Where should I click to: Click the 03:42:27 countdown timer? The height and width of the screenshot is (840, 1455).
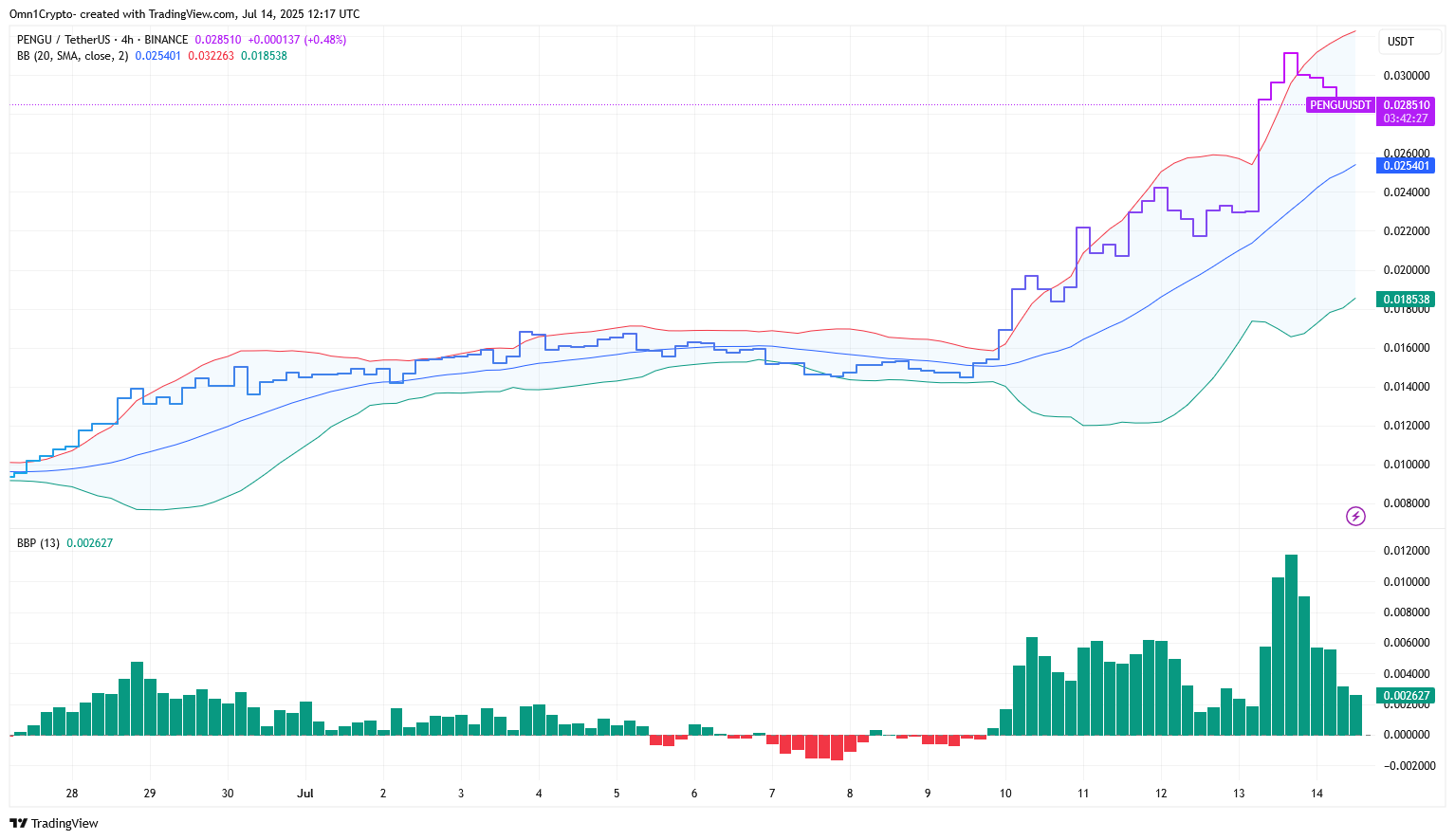pos(1406,119)
